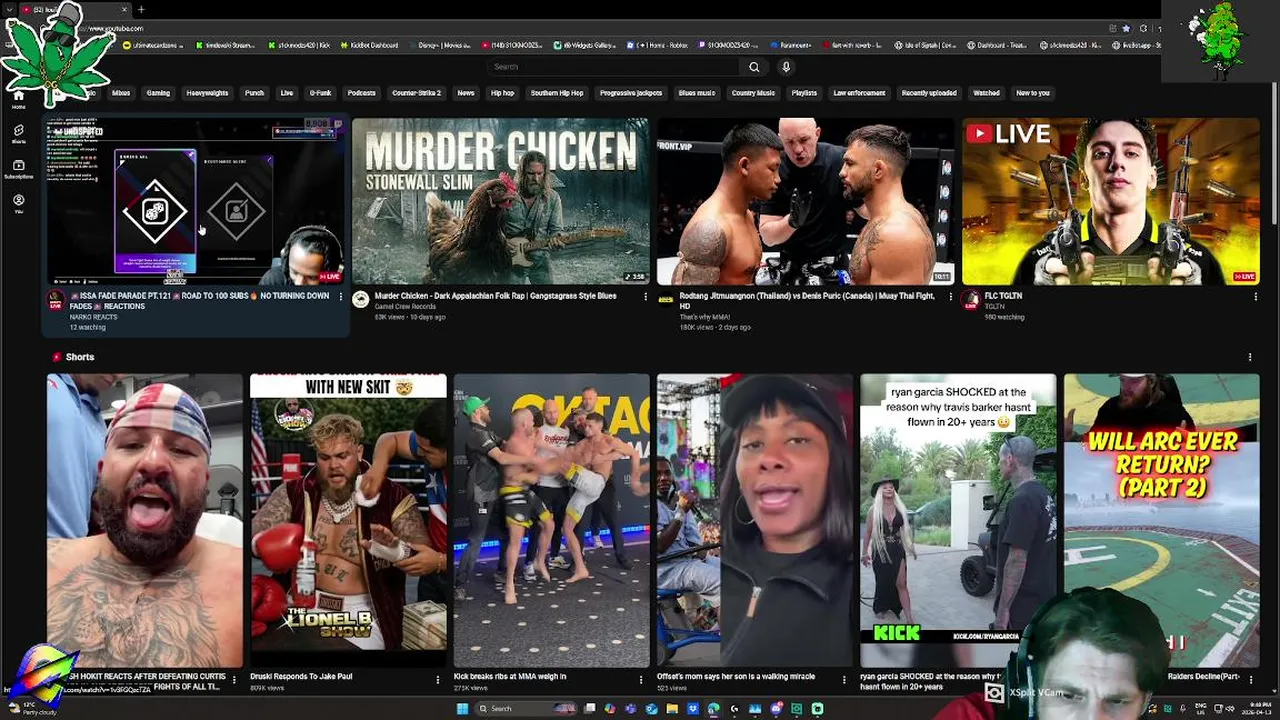Open Offset's mom short thumbnail
Image resolution: width=1280 pixels, height=720 pixels.
[x=755, y=520]
